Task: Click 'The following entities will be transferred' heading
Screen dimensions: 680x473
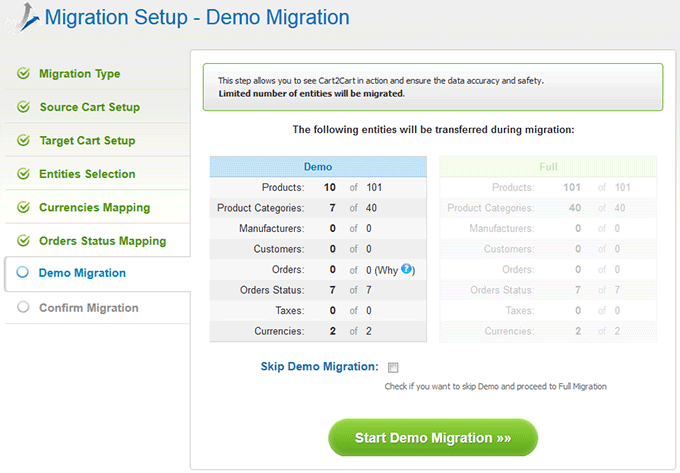Action: click(x=433, y=130)
